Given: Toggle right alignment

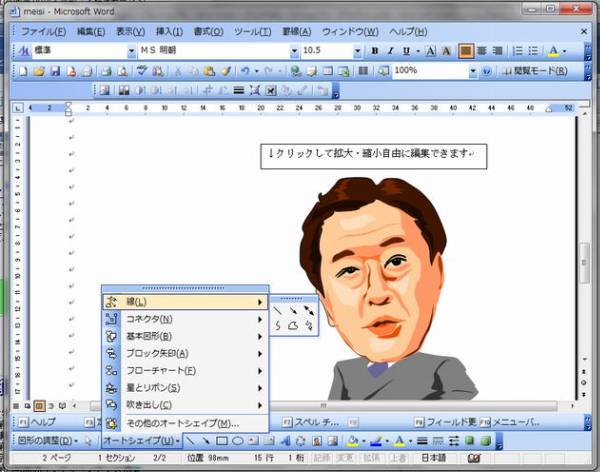Looking at the screenshot, I should pyautogui.click(x=497, y=51).
